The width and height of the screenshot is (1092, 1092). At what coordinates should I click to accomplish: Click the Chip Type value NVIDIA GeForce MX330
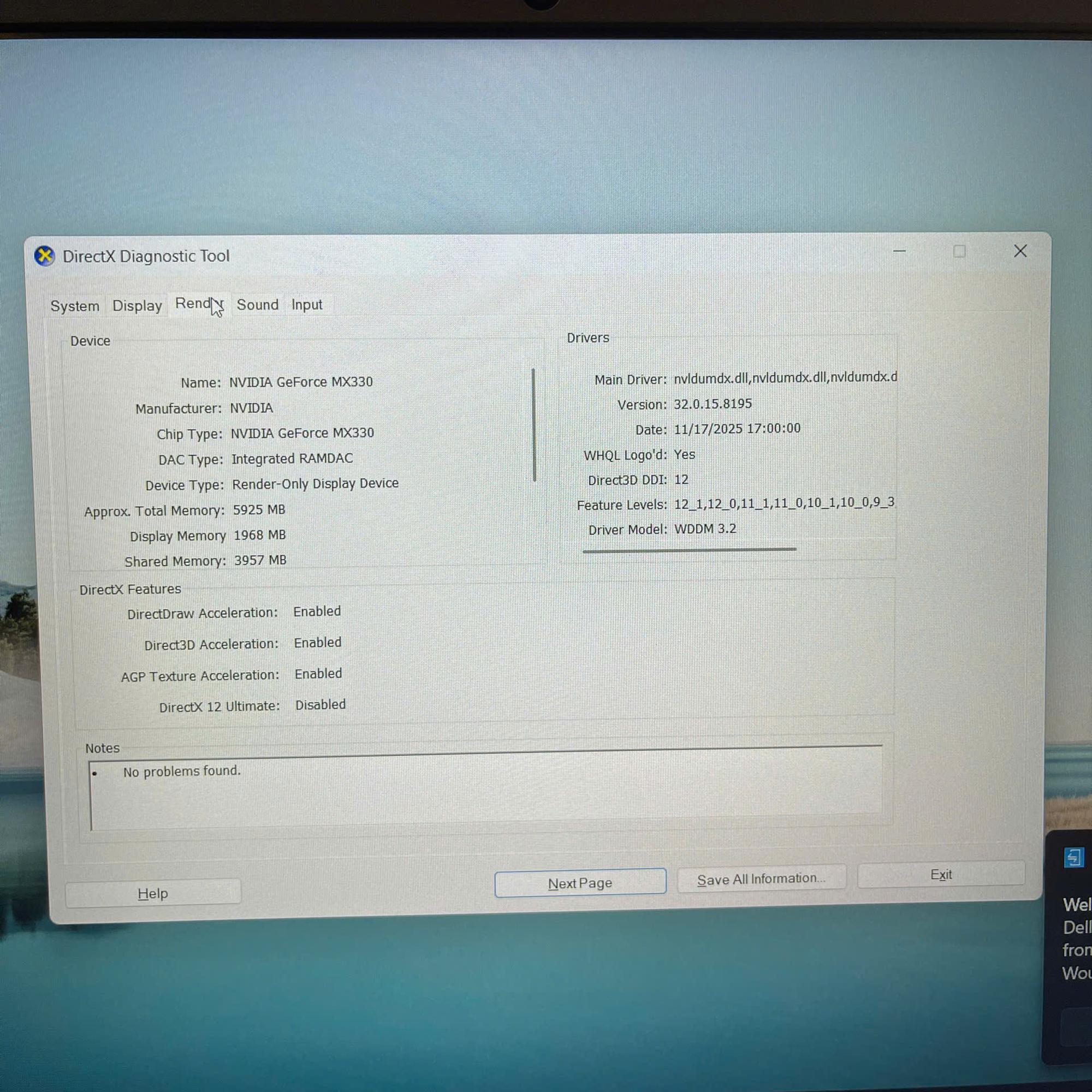(302, 433)
